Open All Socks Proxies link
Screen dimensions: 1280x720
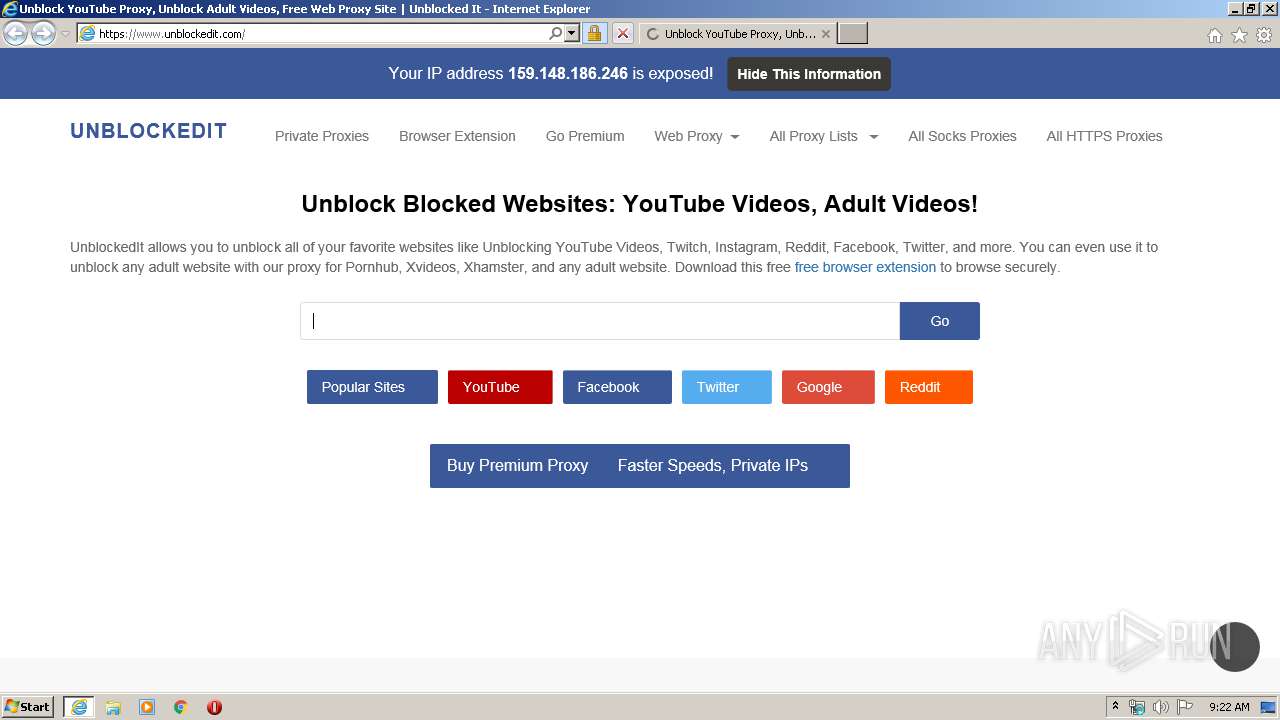(962, 136)
